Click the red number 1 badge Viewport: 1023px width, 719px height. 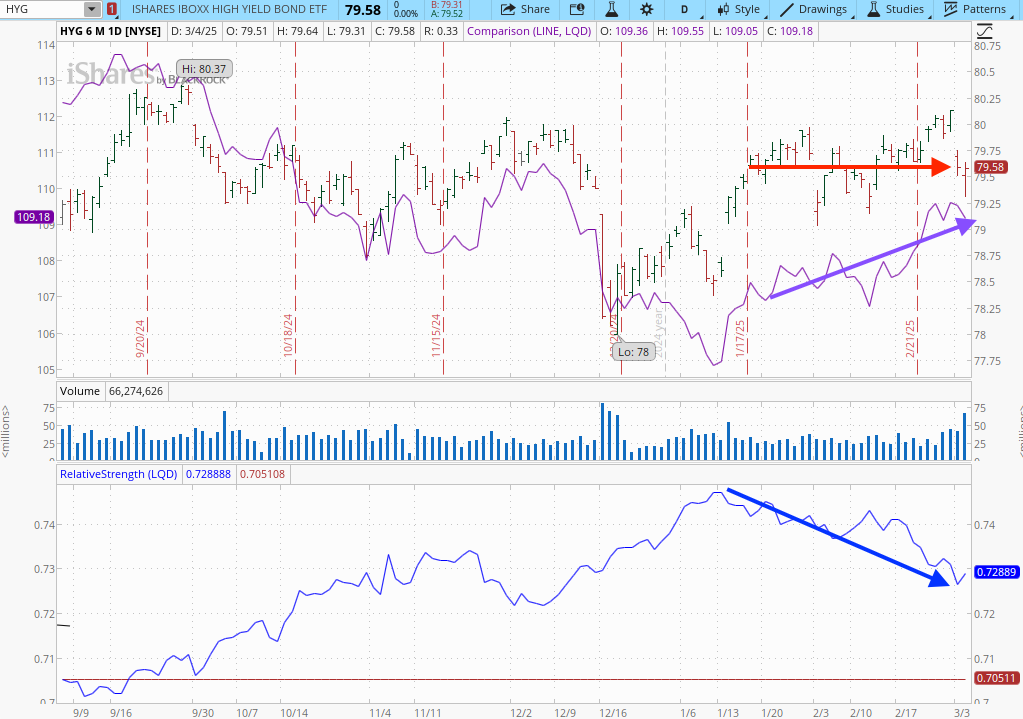[110, 9]
